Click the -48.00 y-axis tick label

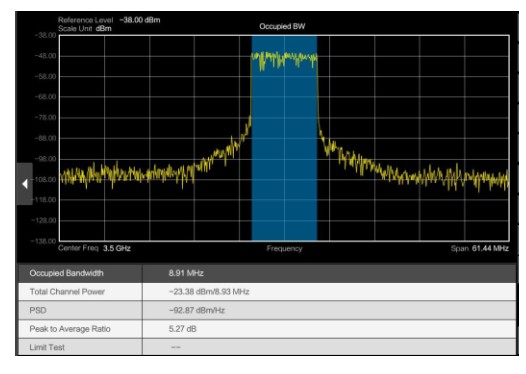(45, 56)
